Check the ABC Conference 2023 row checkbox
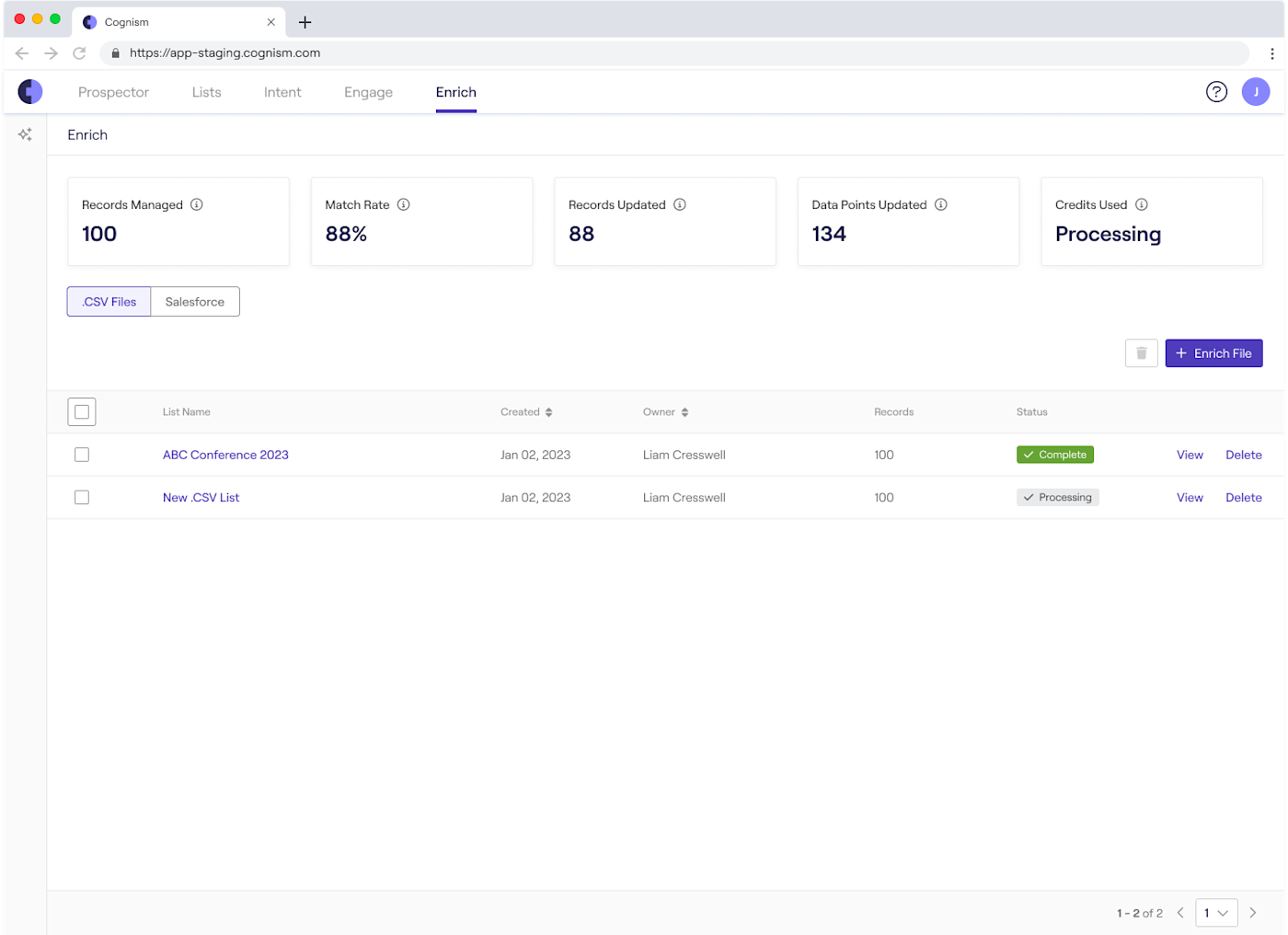 [82, 455]
